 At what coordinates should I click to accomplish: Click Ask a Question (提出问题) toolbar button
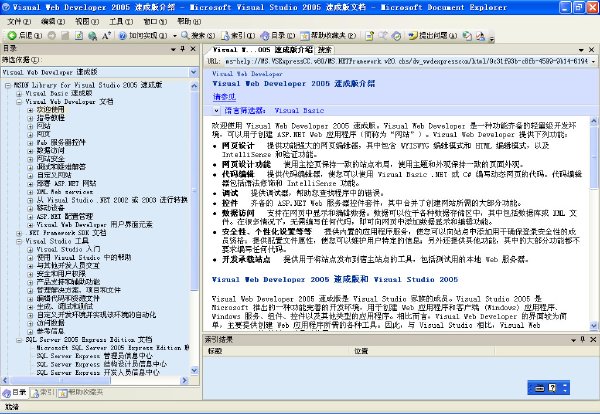coord(432,36)
